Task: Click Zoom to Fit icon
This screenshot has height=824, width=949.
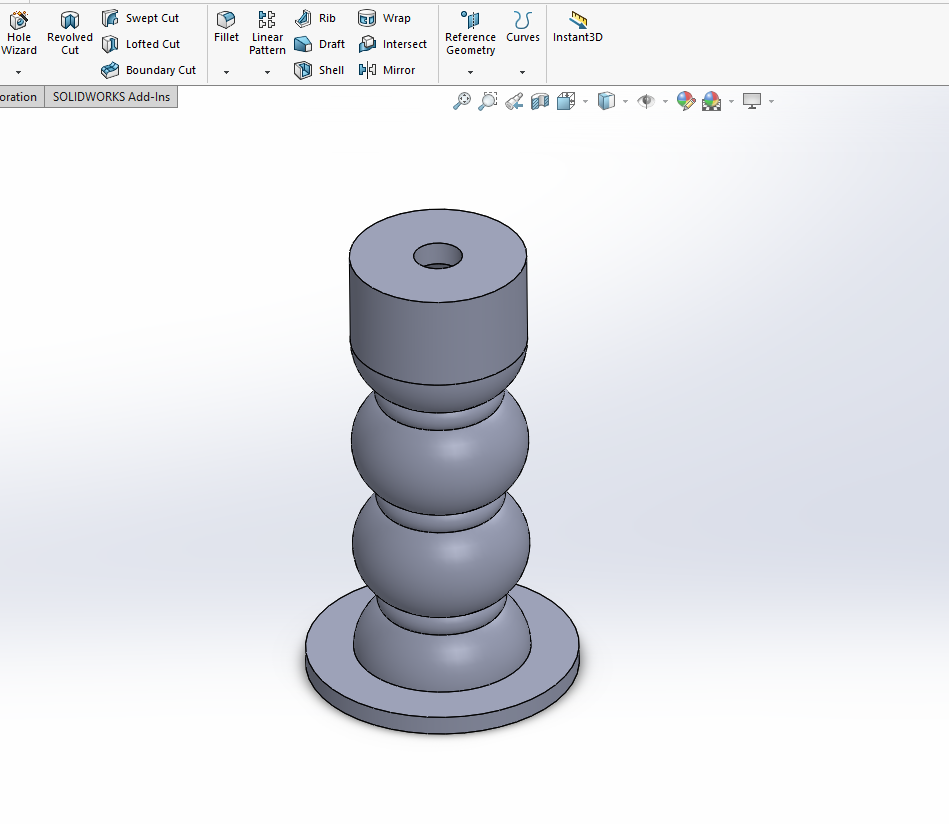Action: click(462, 101)
